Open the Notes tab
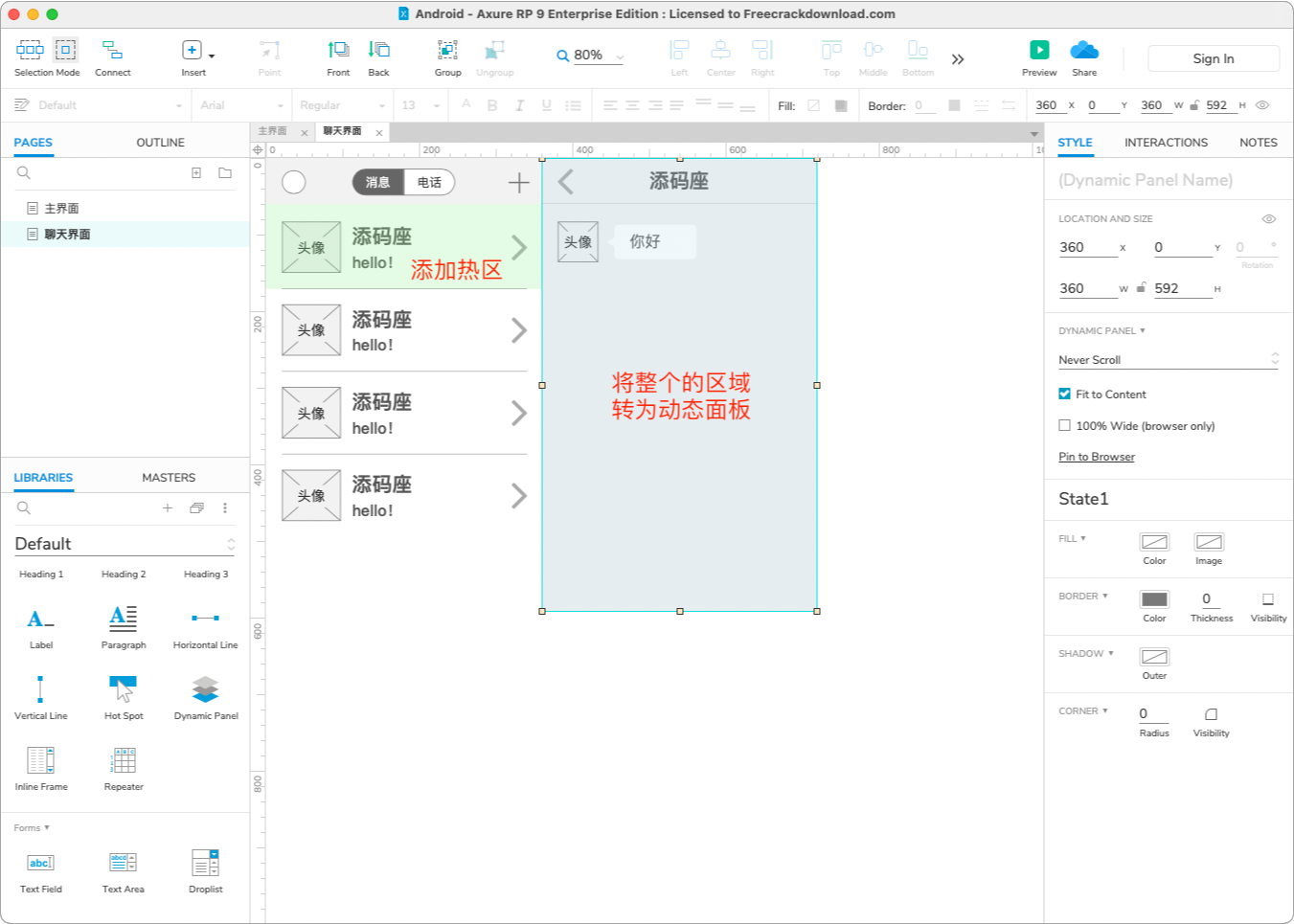The image size is (1294, 924). (1258, 142)
